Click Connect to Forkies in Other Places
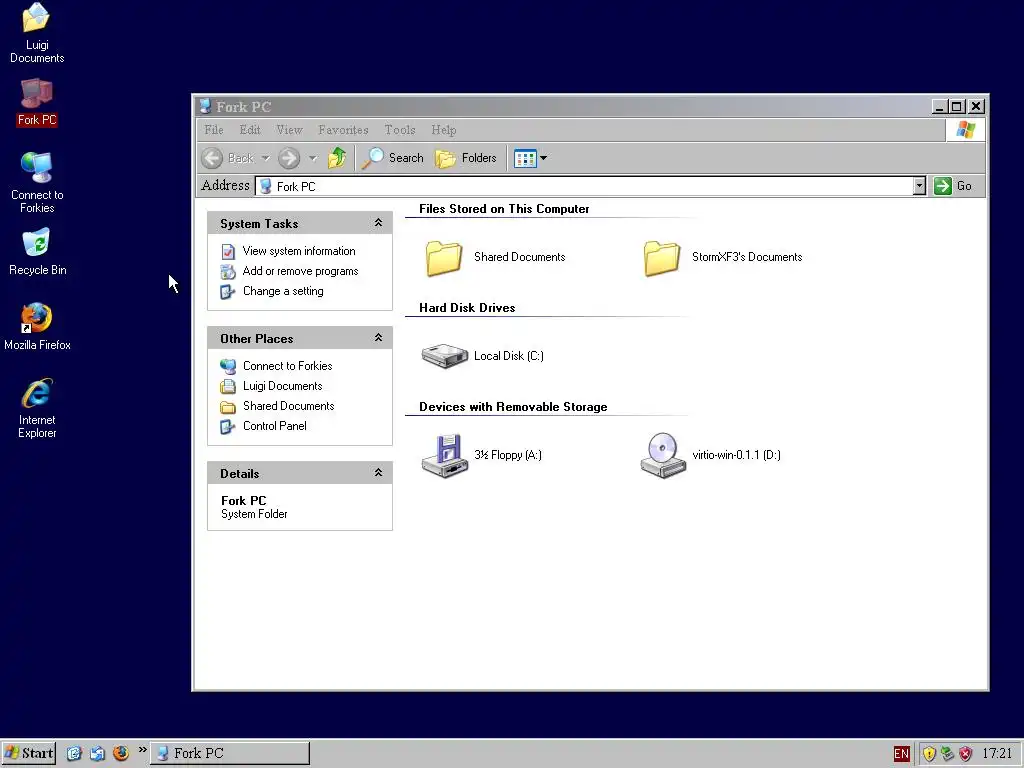The height and width of the screenshot is (768, 1024). point(287,366)
